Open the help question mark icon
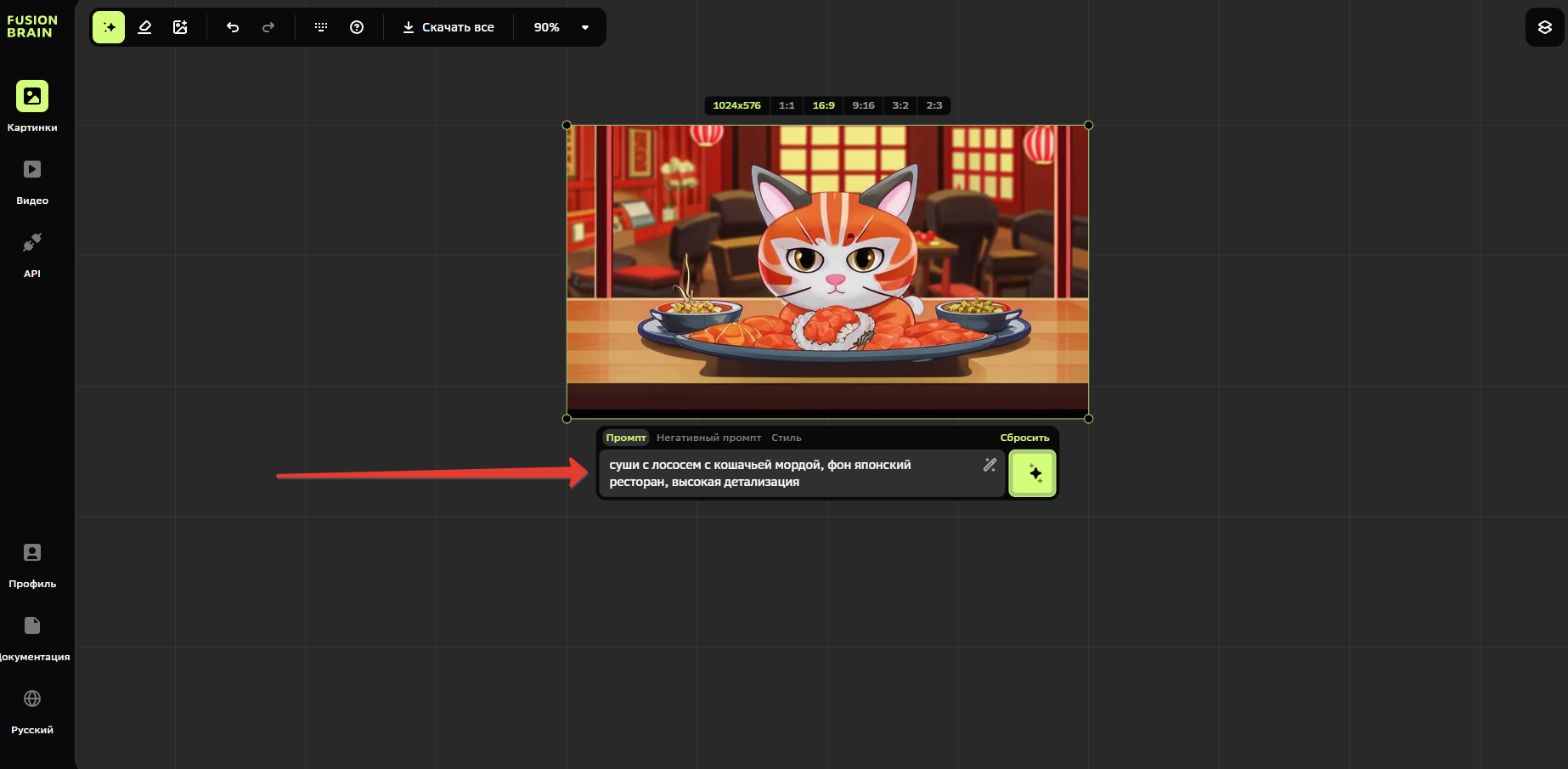This screenshot has width=1568, height=769. [357, 27]
